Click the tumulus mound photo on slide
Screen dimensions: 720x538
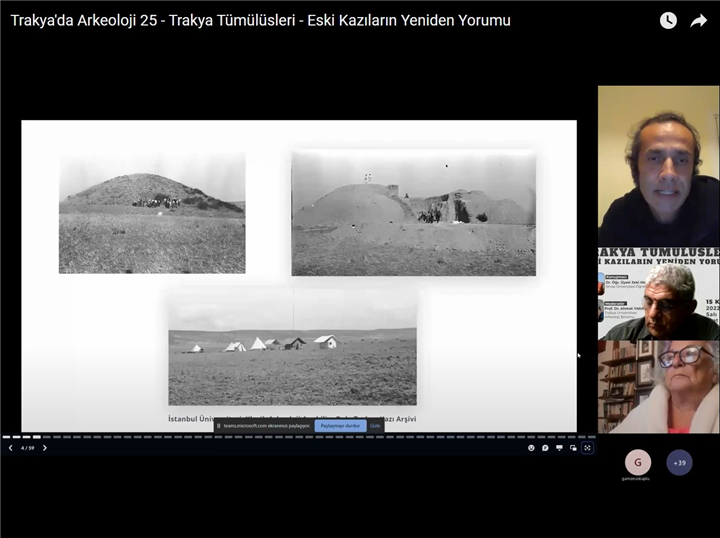[152, 213]
